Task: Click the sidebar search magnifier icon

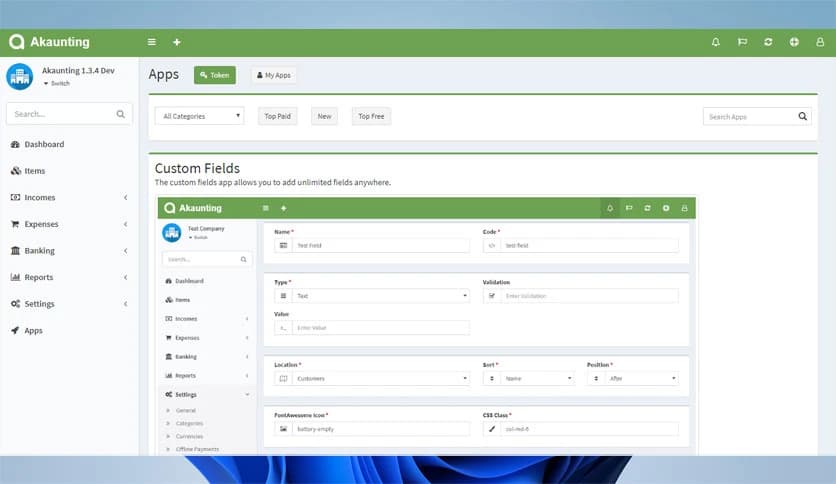Action: [120, 114]
